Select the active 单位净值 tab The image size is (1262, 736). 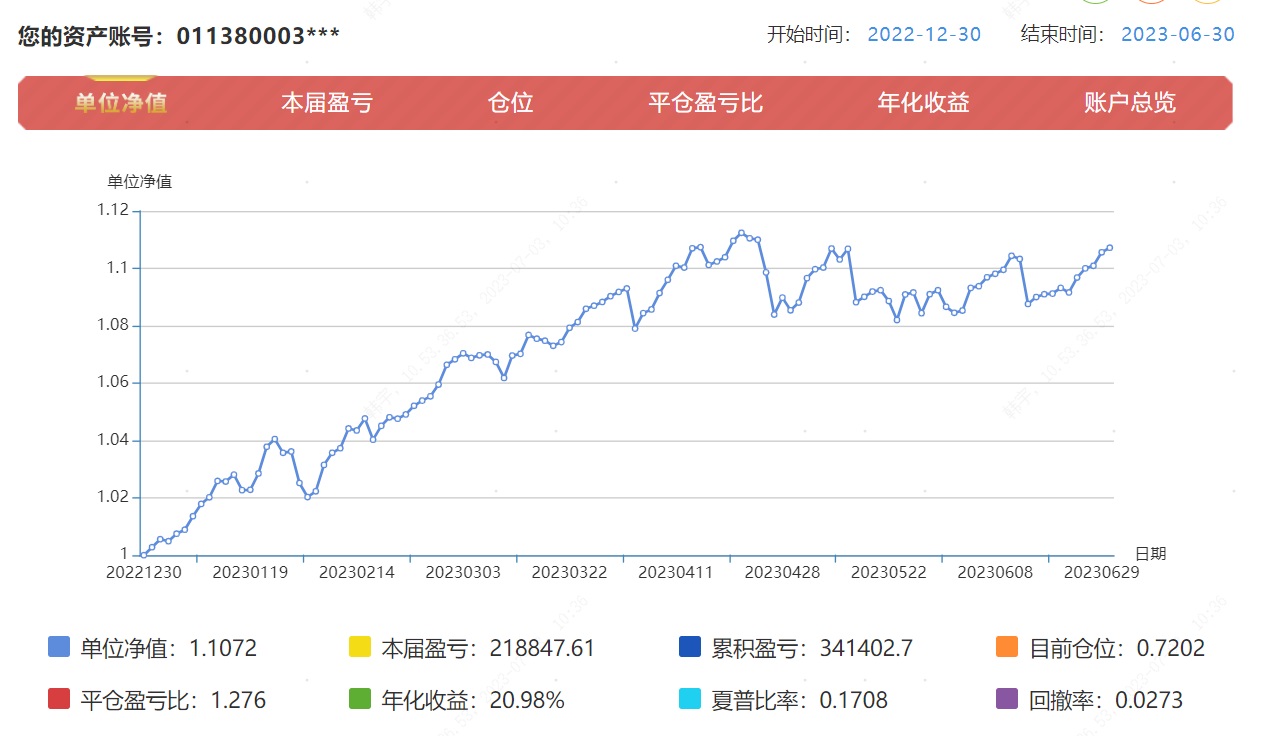point(120,103)
